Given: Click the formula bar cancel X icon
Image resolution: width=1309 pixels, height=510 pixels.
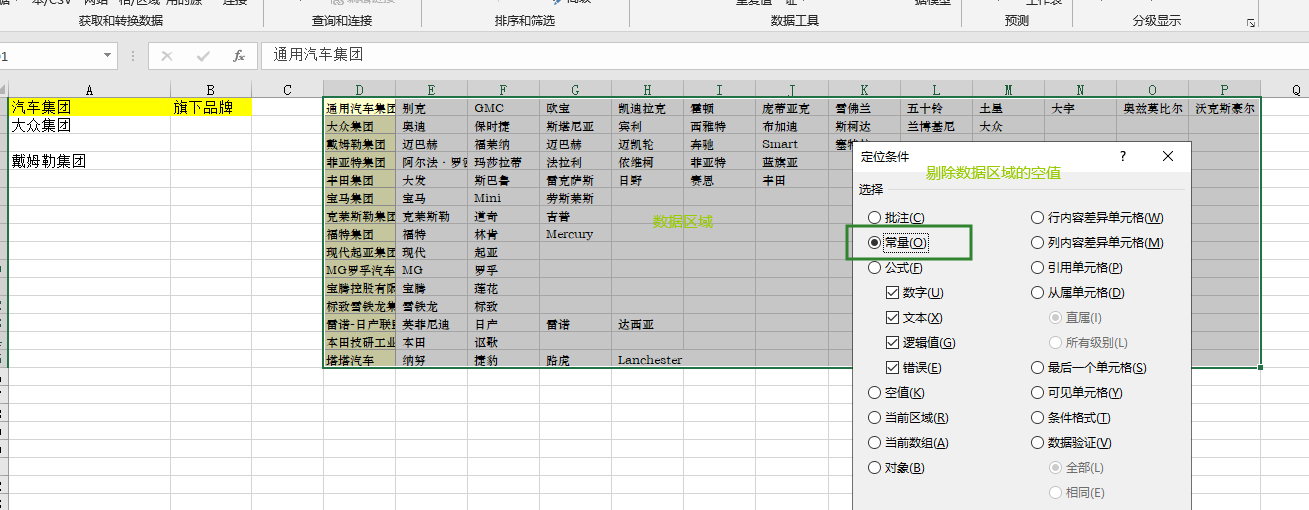Looking at the screenshot, I should [x=167, y=56].
